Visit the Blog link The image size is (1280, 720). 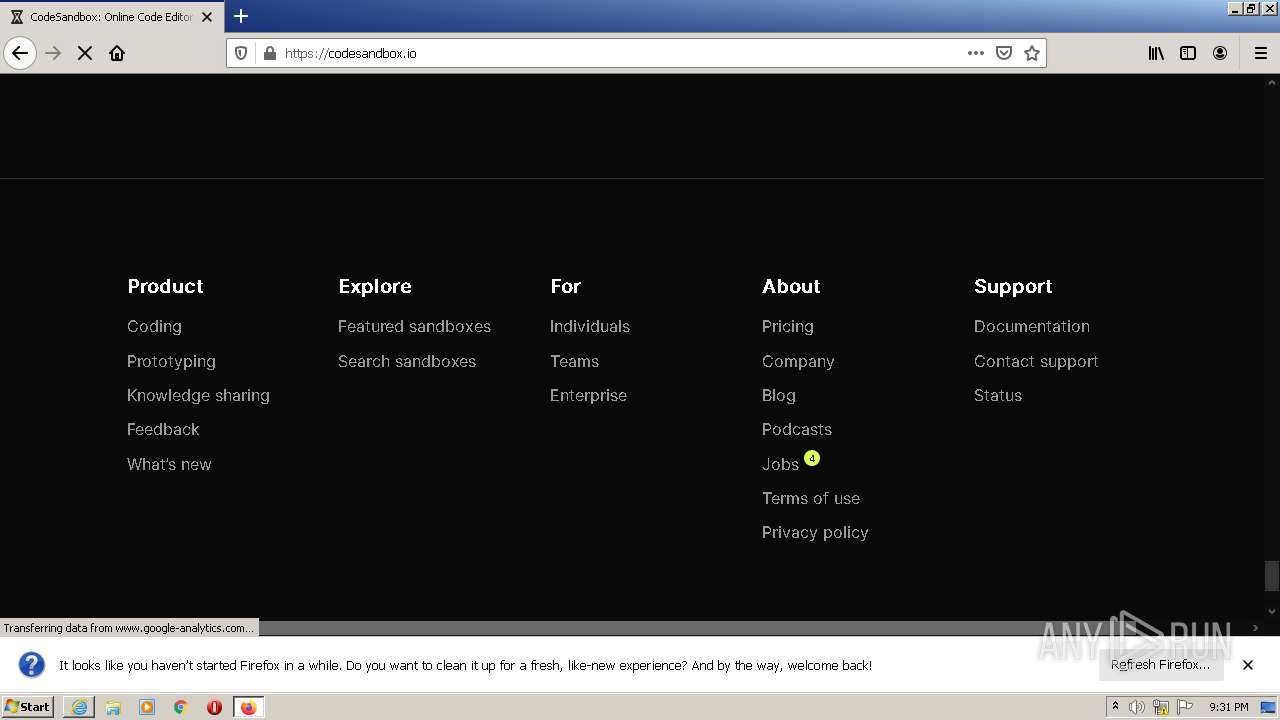click(779, 395)
